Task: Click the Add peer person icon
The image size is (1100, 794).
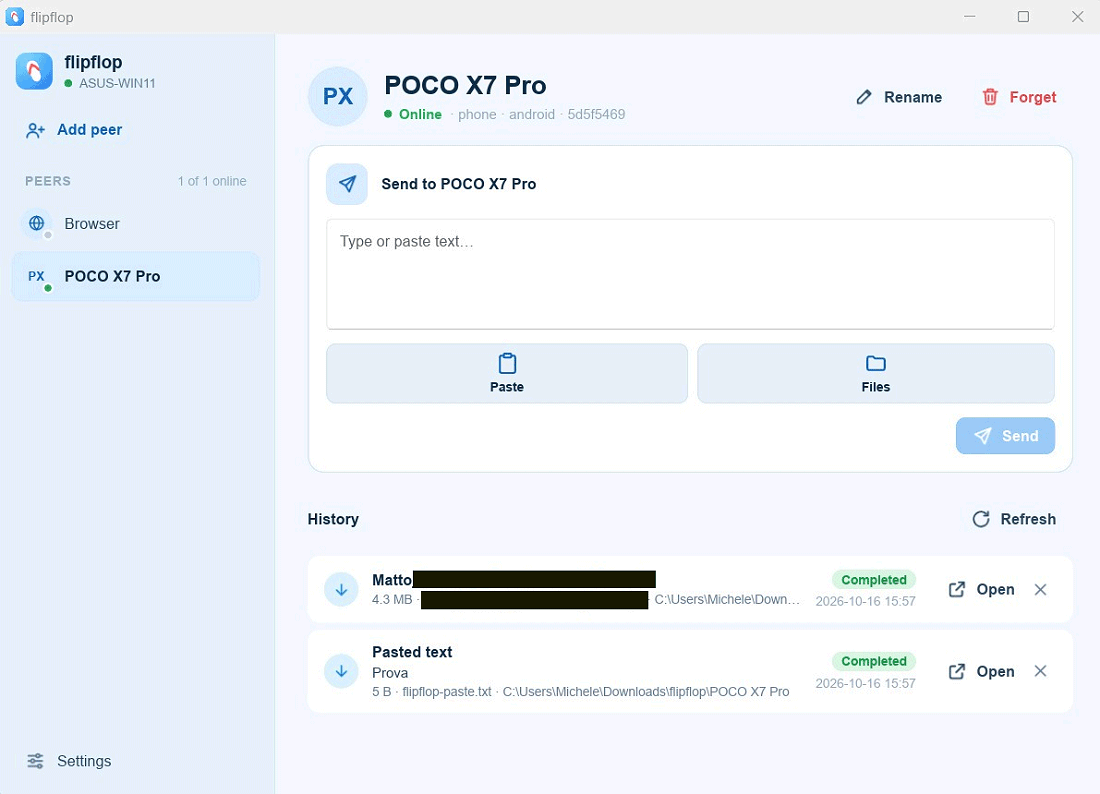Action: (35, 130)
